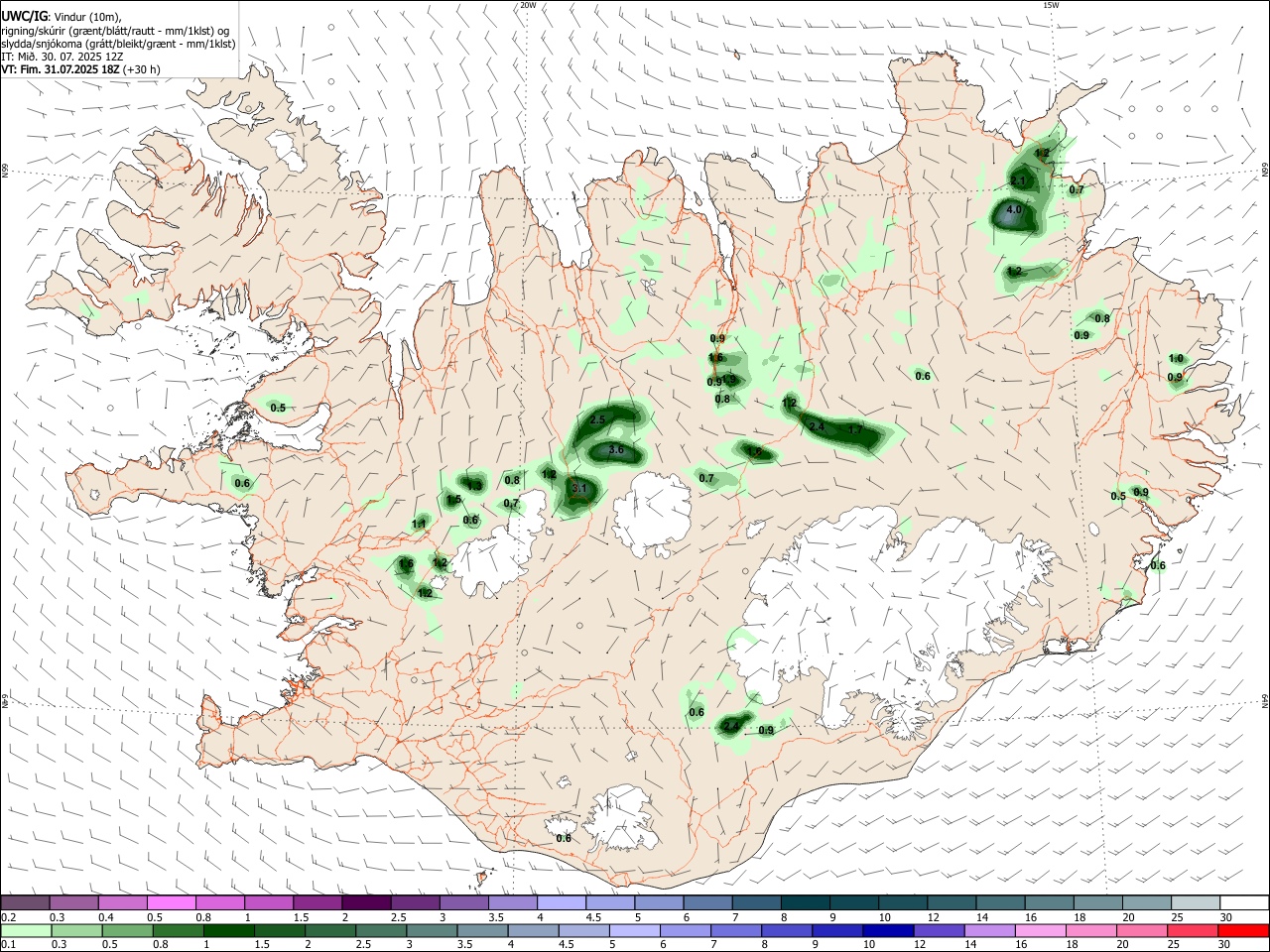Screen dimensions: 1270x952
Task: Click the 1.5 precipitation value in the west
Action: pos(453,500)
